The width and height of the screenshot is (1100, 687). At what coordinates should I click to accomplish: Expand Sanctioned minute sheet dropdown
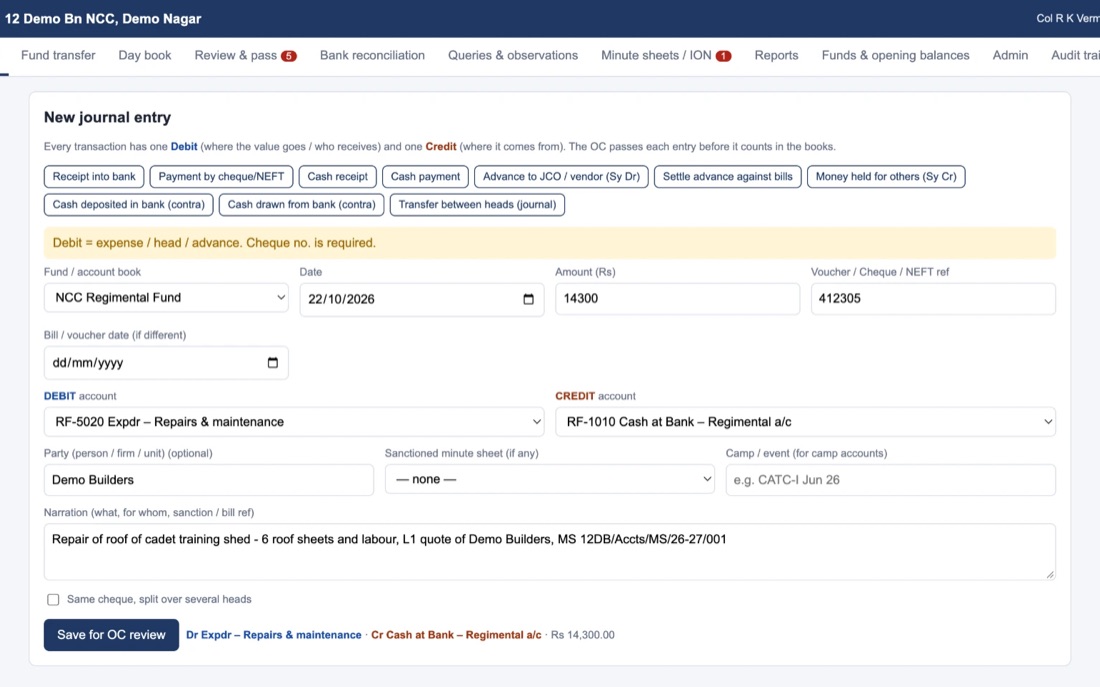(549, 479)
